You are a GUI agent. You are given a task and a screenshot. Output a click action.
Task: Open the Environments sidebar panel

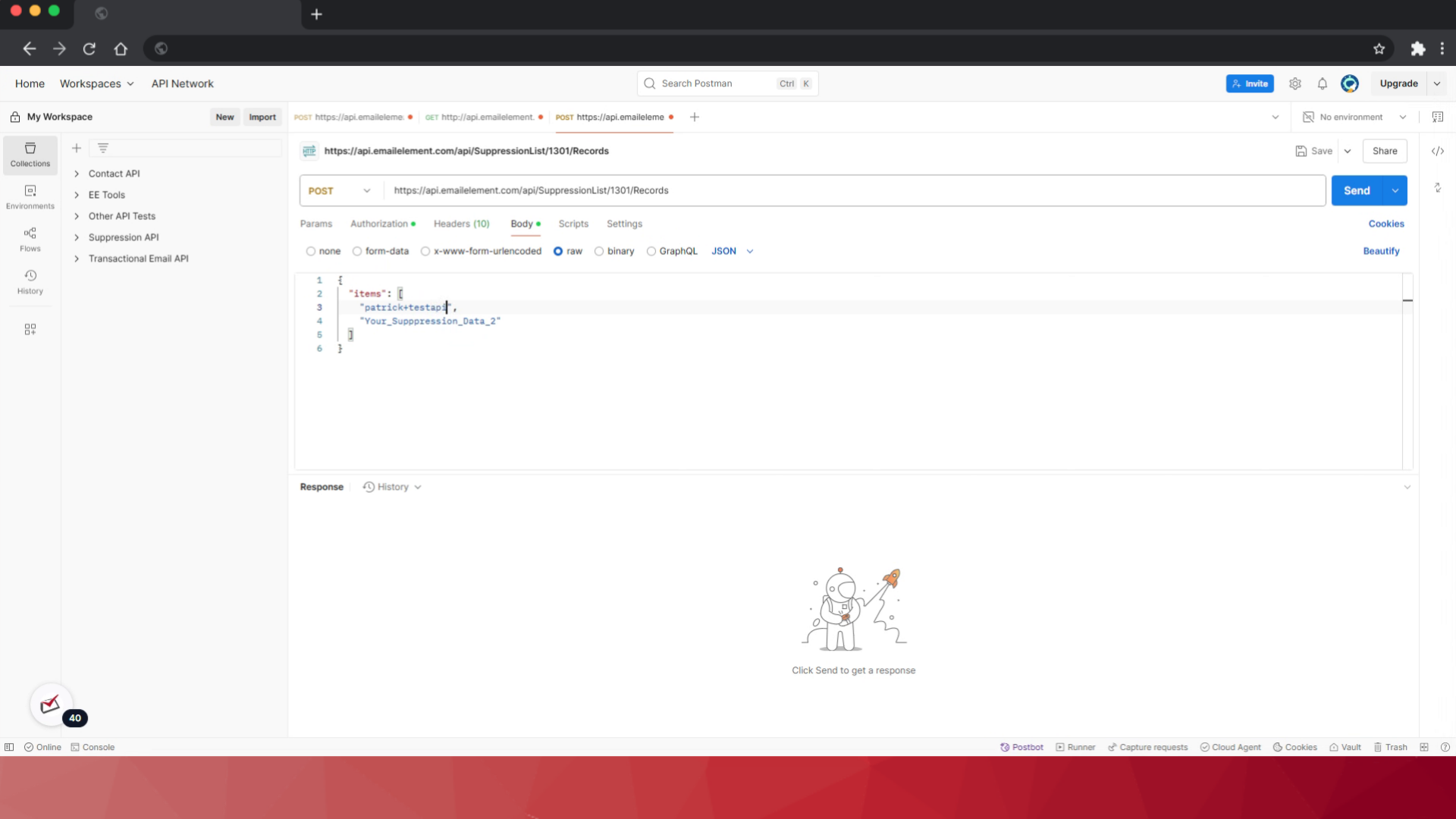(x=30, y=197)
